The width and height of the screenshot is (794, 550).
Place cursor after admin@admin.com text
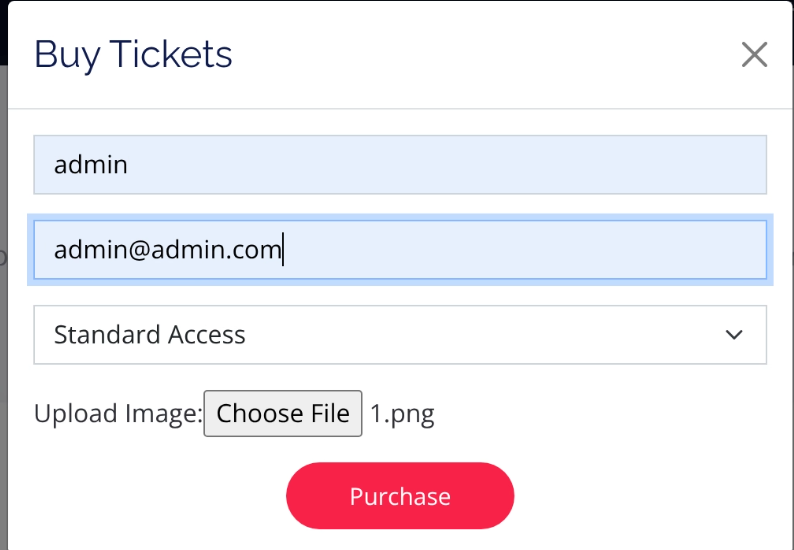coord(283,250)
